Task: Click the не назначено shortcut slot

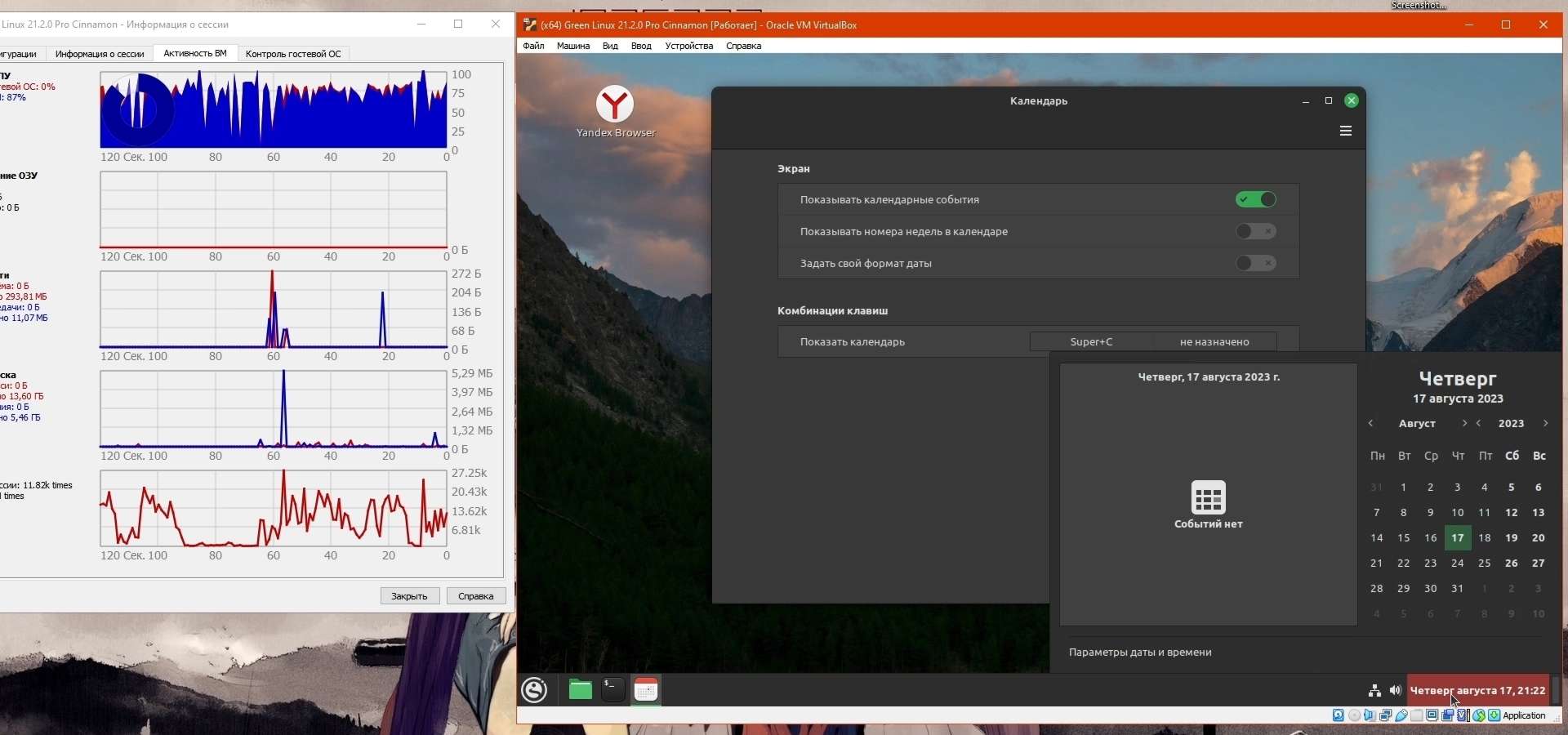Action: point(1214,341)
